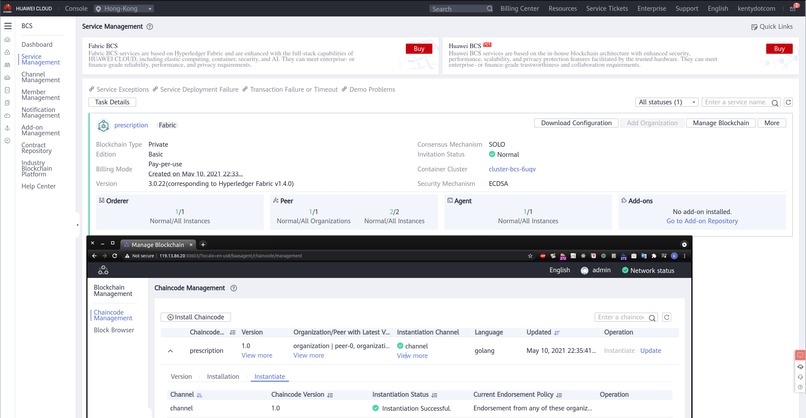Select Instantiate tab under prescription chaincode

click(x=270, y=377)
